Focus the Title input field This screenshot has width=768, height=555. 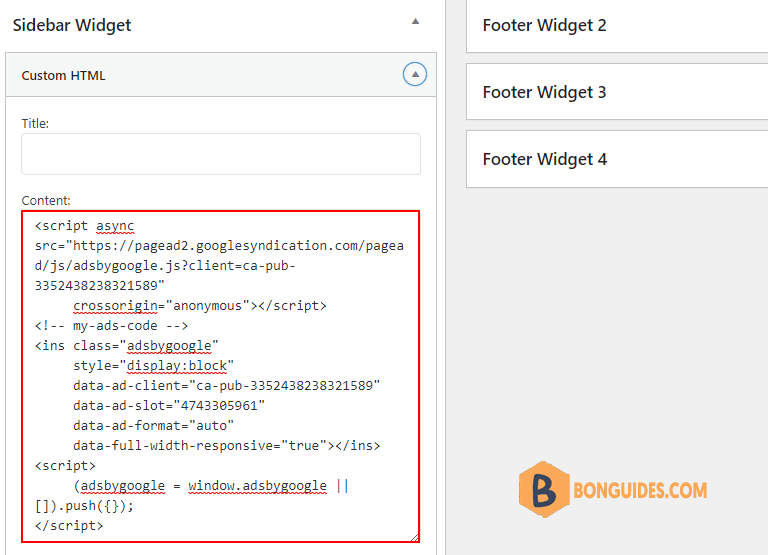(221, 154)
